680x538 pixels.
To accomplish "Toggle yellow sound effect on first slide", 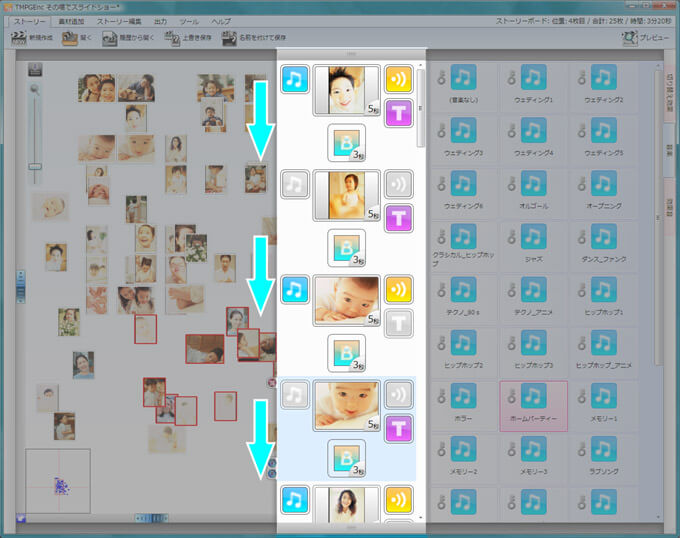I will pyautogui.click(x=399, y=80).
